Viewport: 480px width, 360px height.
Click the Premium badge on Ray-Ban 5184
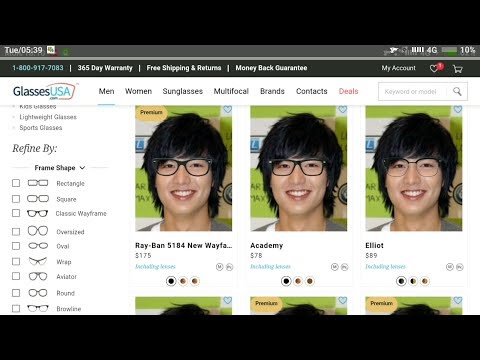tap(151, 113)
